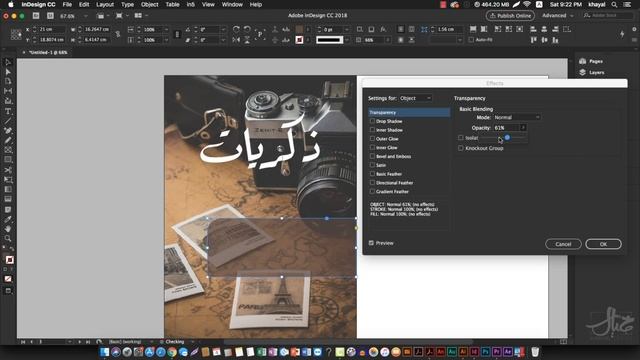
Task: Click the Publish Online button
Action: pyautogui.click(x=510, y=16)
